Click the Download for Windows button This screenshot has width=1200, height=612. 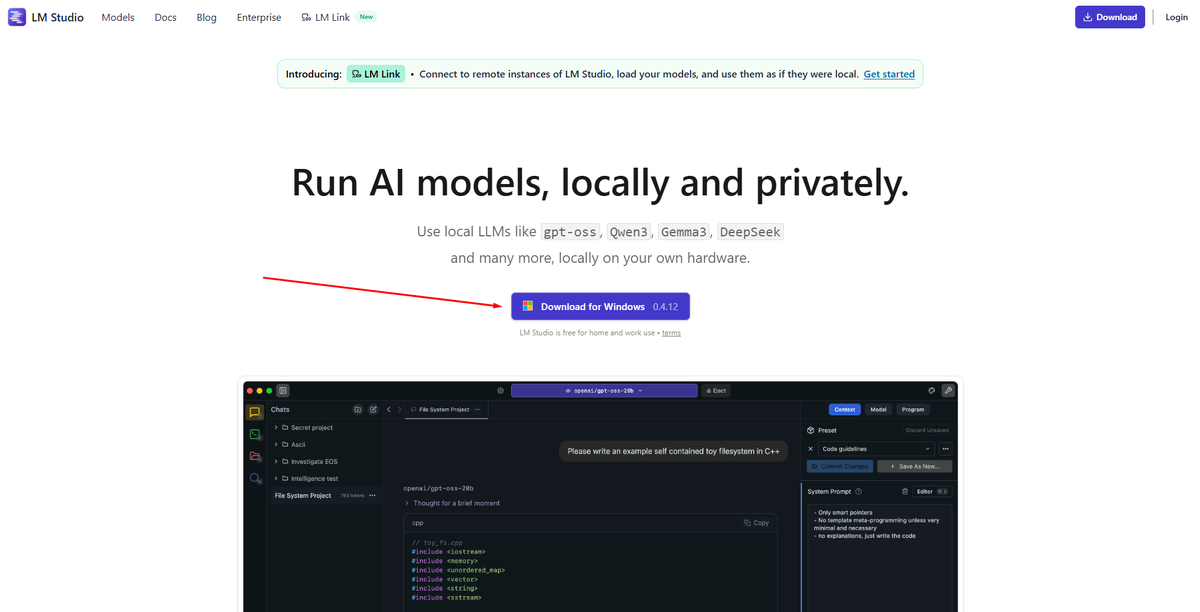coord(600,306)
